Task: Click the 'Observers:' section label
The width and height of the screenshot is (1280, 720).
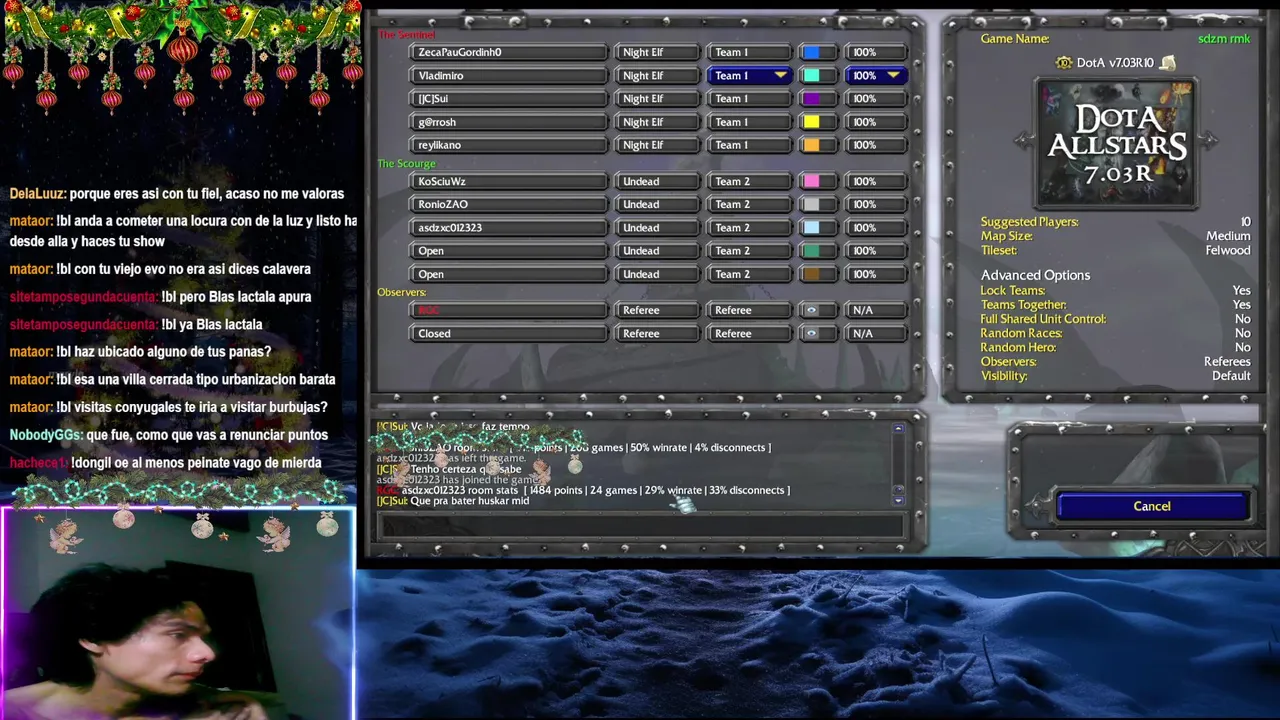Action: click(402, 292)
